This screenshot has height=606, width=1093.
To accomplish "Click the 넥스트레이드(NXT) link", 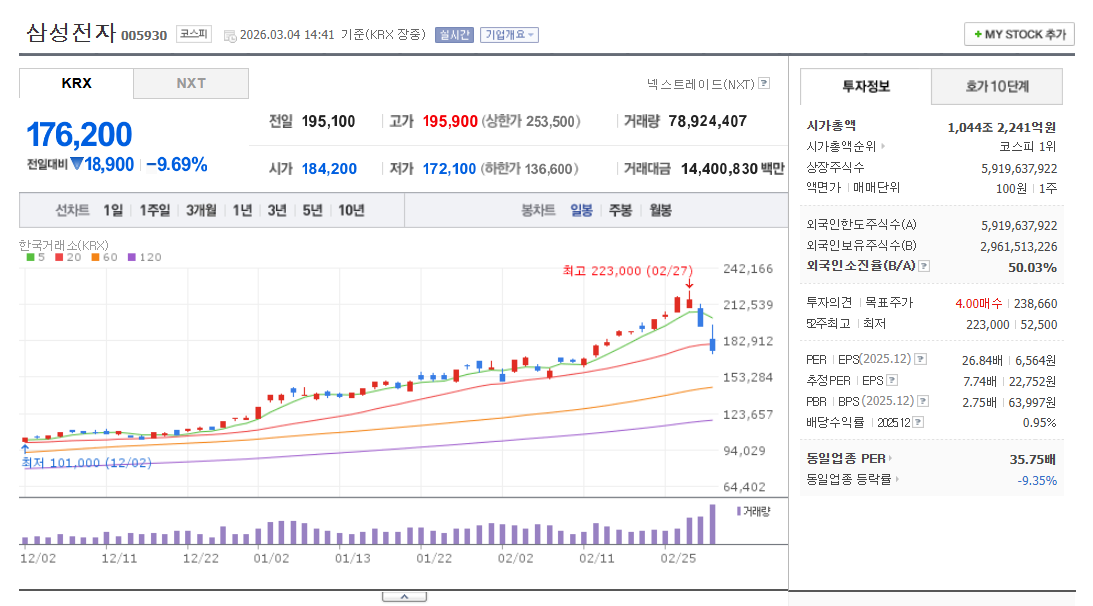I will pos(701,84).
